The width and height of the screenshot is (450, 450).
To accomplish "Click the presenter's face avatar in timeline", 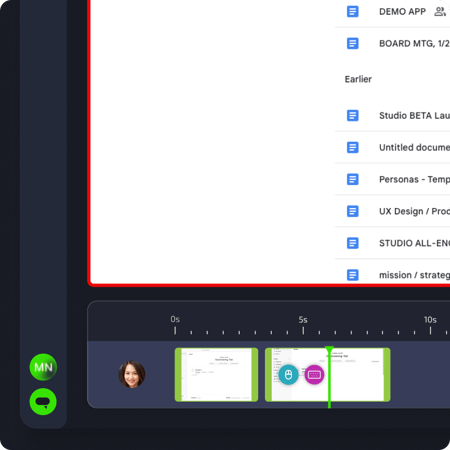I will pos(132,374).
